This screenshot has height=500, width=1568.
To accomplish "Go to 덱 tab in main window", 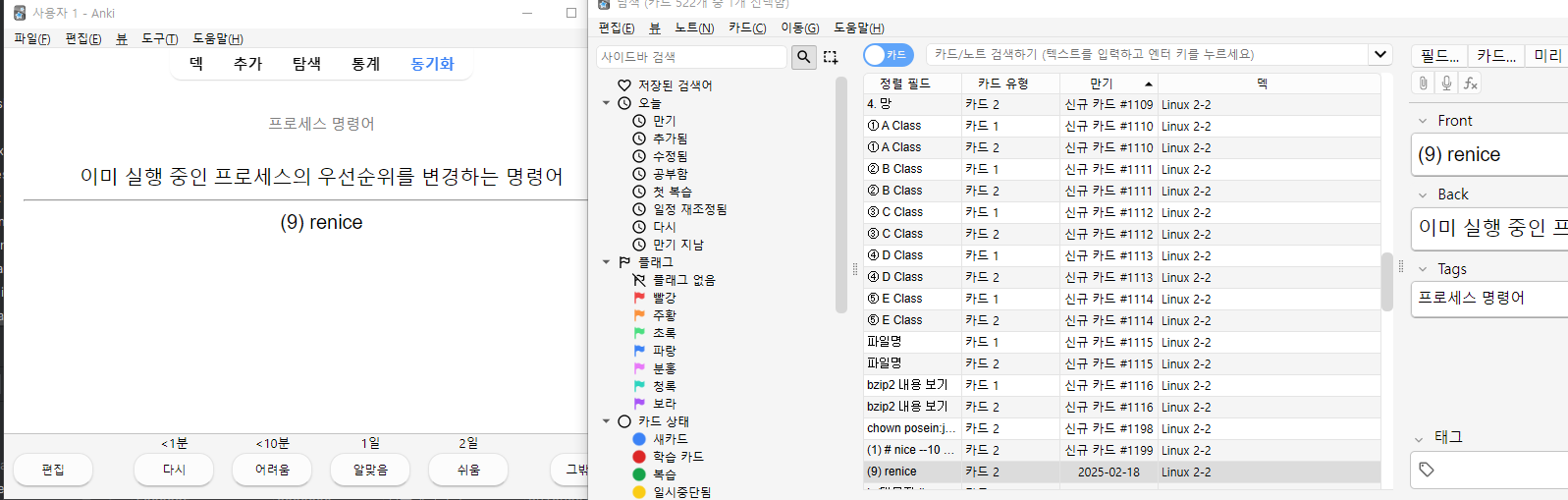I will click(x=196, y=64).
